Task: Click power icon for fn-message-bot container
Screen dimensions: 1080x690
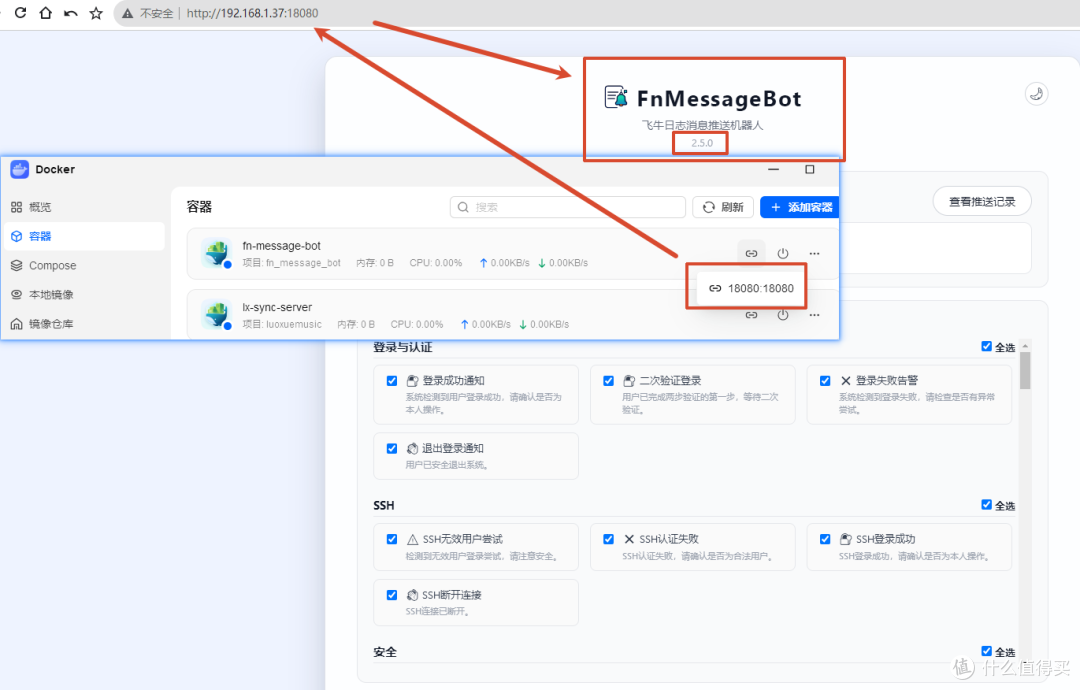Action: pos(783,253)
